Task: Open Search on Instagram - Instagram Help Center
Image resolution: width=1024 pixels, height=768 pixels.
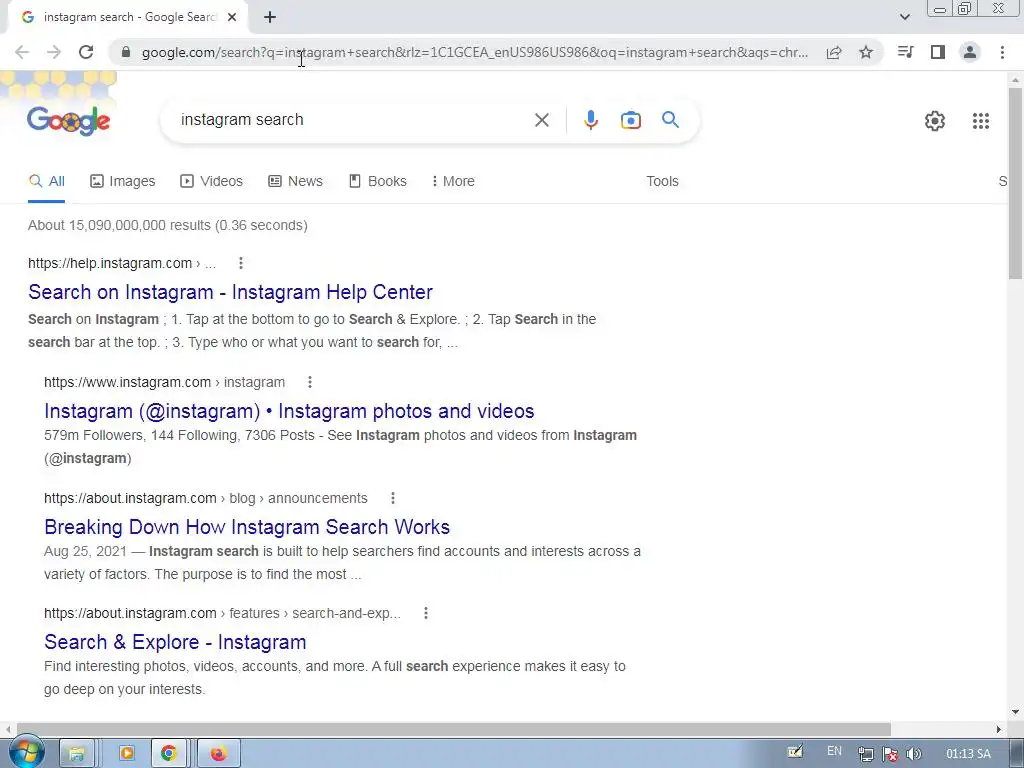Action: pos(231,292)
